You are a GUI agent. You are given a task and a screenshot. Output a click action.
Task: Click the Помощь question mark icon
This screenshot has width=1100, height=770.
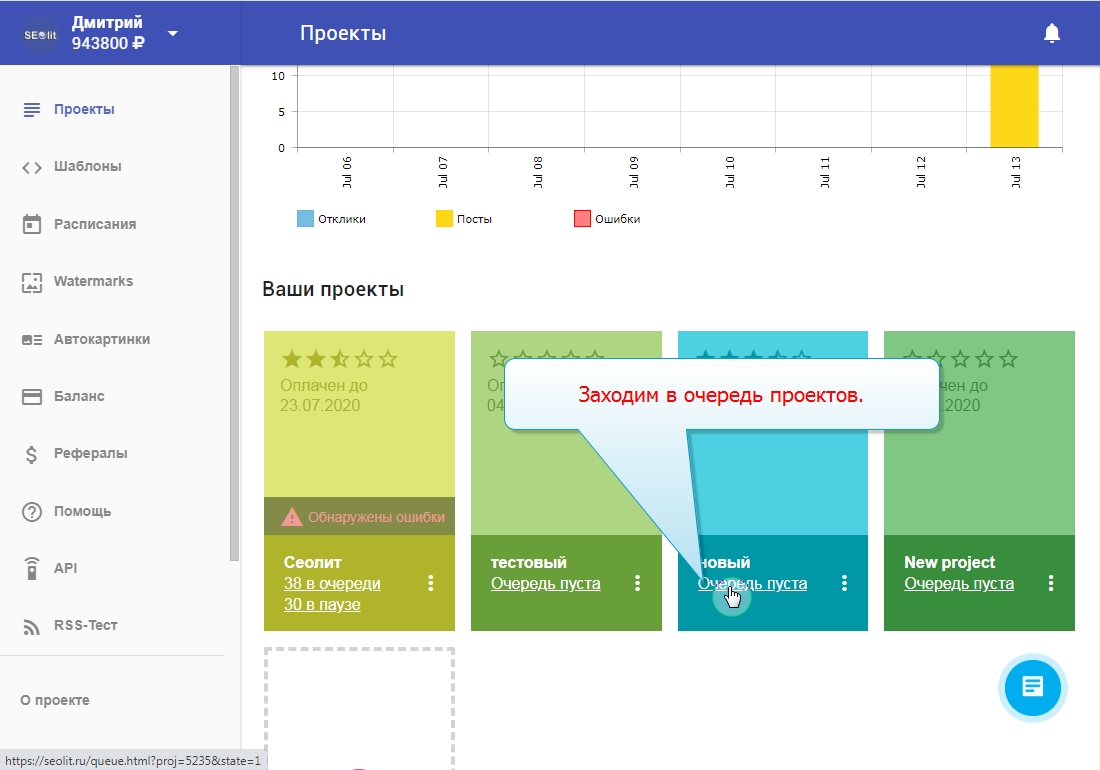(x=32, y=512)
